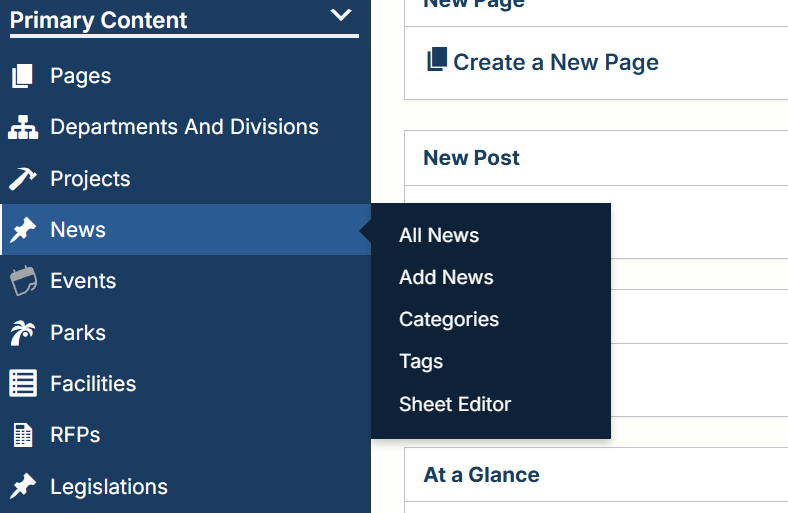Open the Facilities list

click(x=93, y=384)
